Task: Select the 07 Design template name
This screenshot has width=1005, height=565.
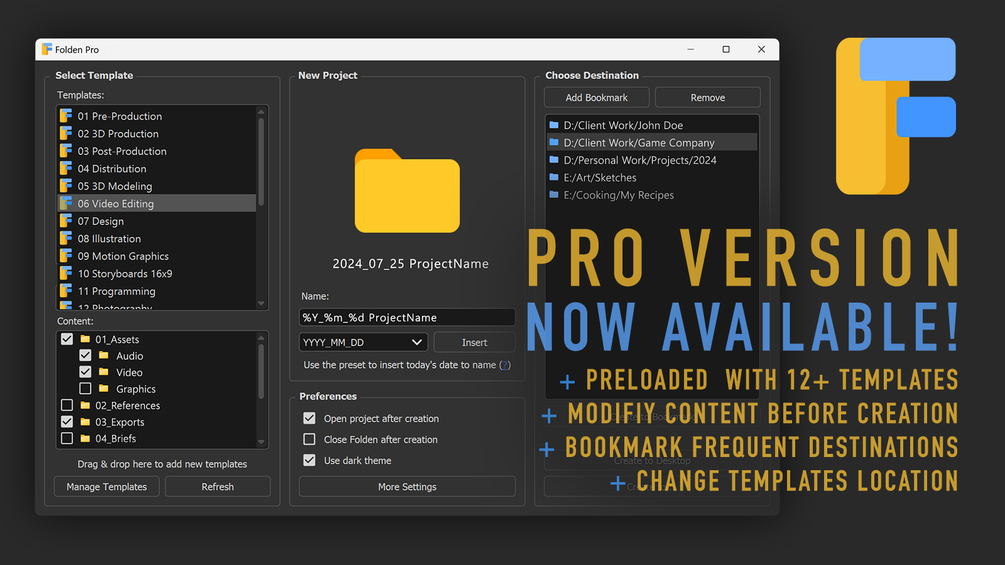Action: pyautogui.click(x=101, y=221)
